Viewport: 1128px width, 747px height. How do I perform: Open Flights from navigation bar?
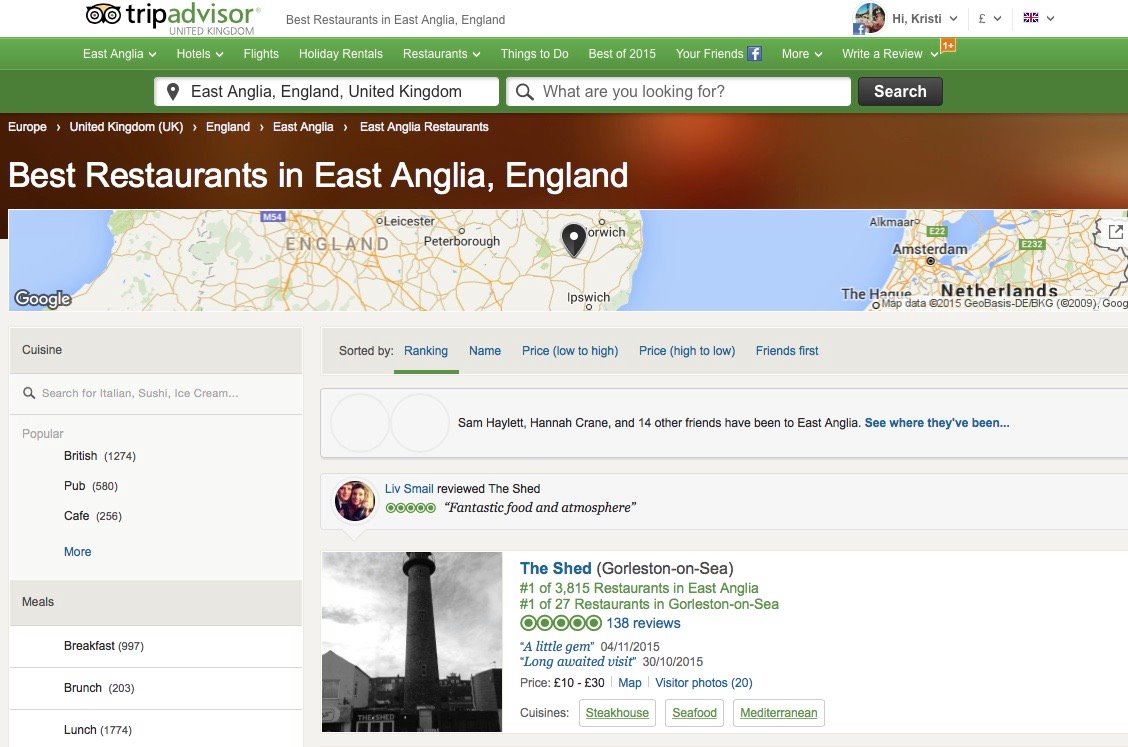tap(261, 54)
